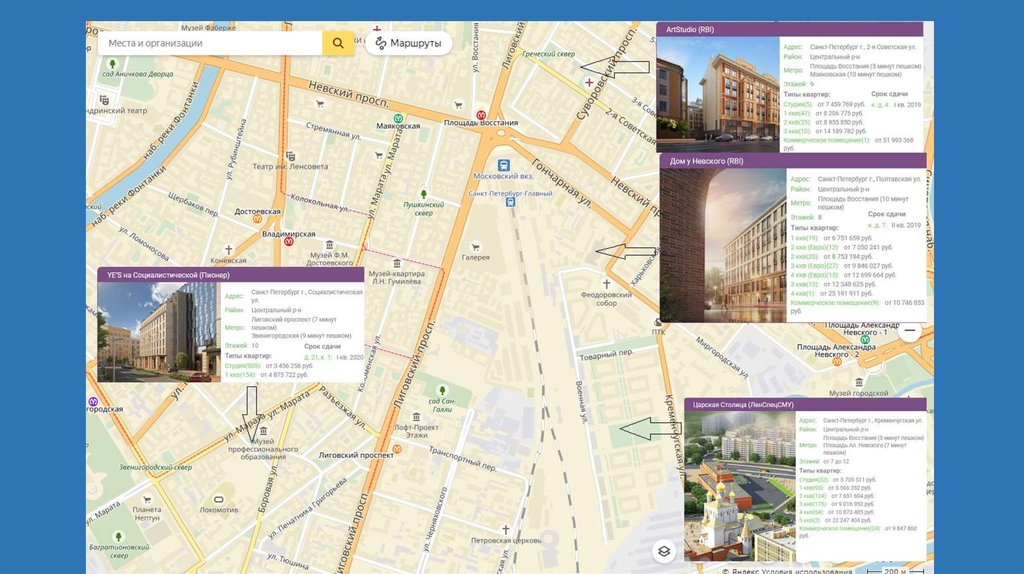This screenshot has width=1024, height=574.
Task: Select the Пушкинский сквер tree icon
Action: [423, 192]
